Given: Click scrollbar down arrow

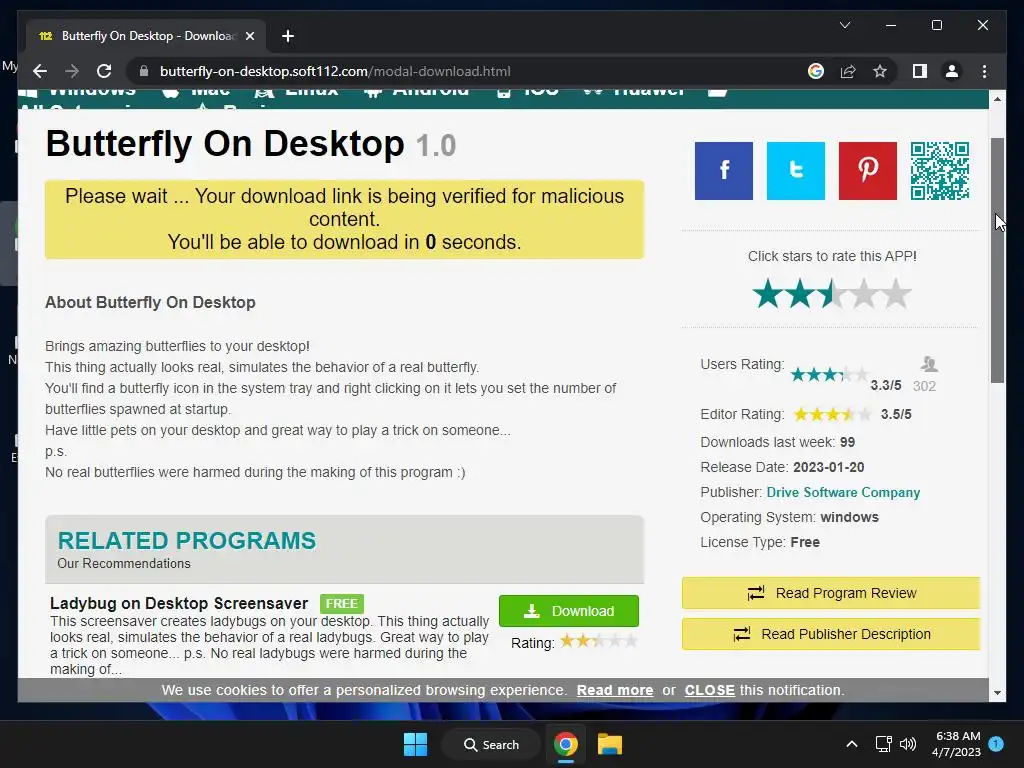Looking at the screenshot, I should click(x=997, y=693).
